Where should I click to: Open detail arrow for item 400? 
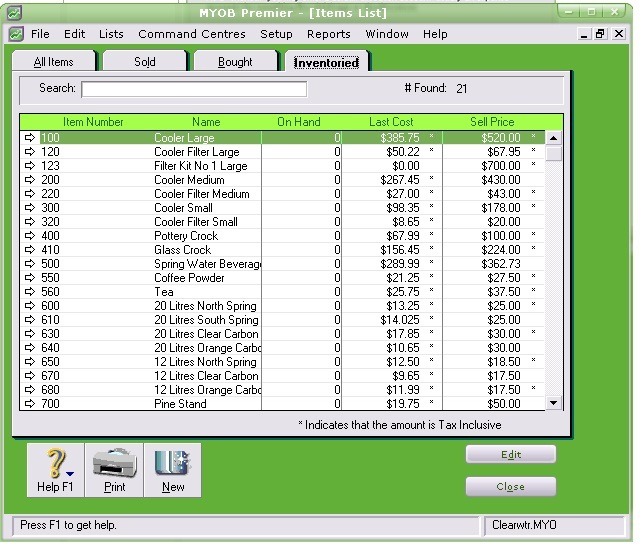[x=30, y=236]
